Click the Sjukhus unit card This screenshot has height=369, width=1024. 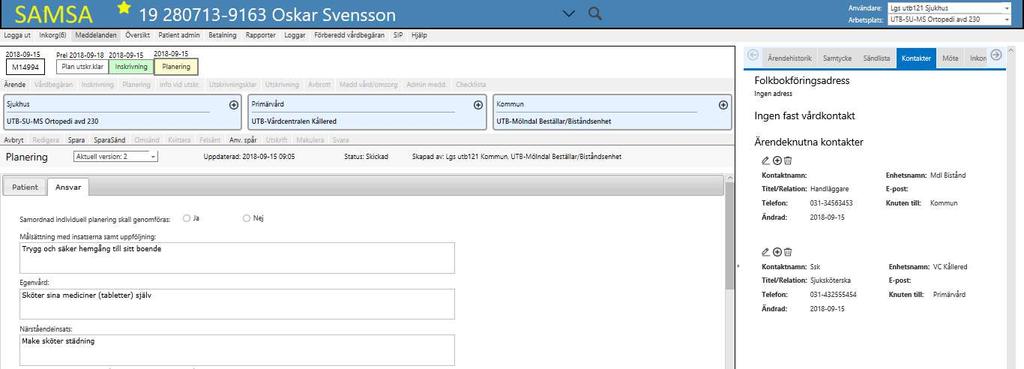coord(122,113)
